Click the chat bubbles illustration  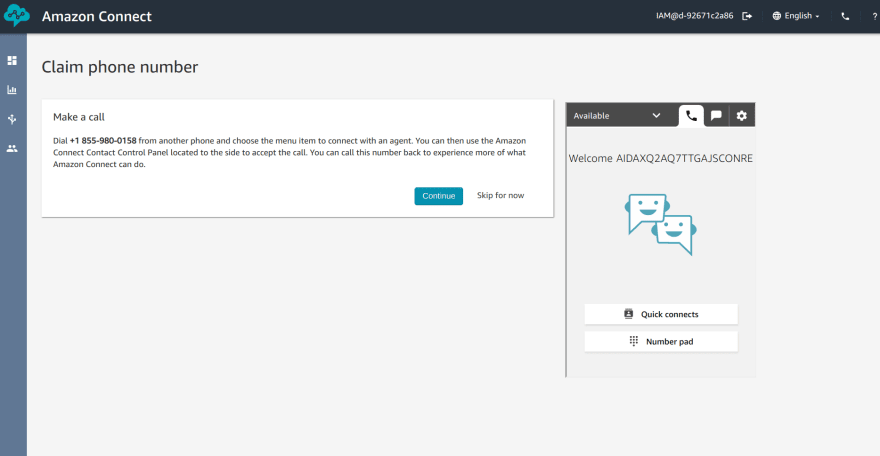tap(661, 224)
